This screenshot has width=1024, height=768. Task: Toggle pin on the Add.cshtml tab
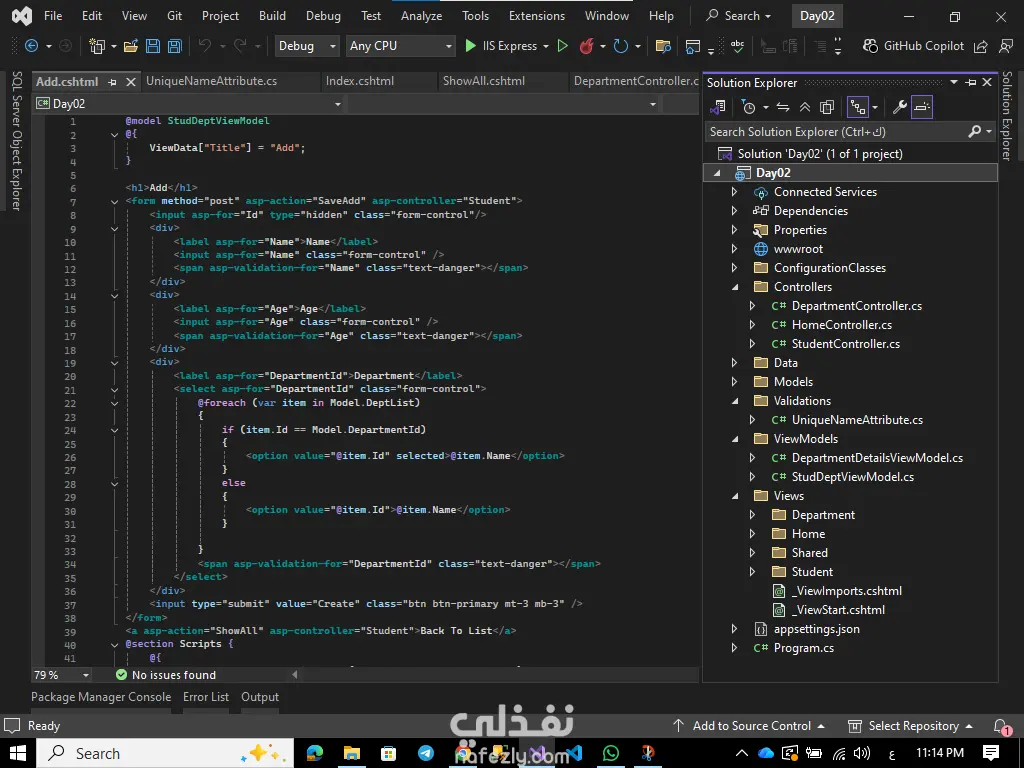(112, 82)
